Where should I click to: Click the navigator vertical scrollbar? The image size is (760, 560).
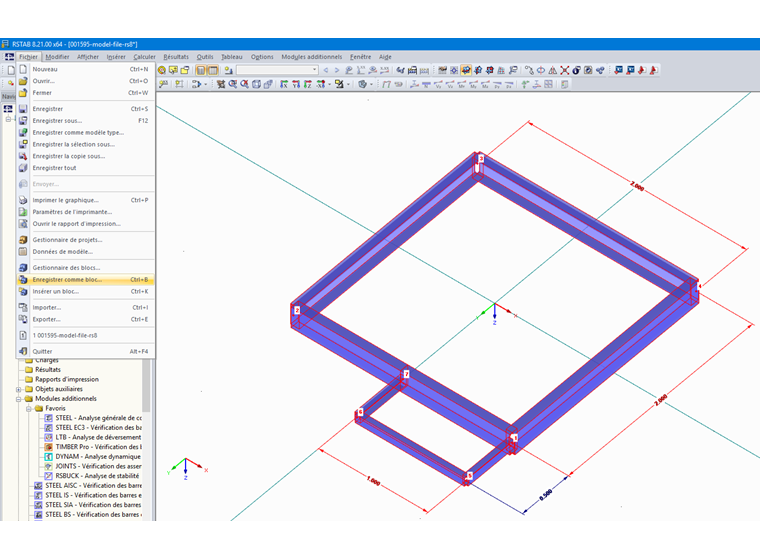pos(146,385)
